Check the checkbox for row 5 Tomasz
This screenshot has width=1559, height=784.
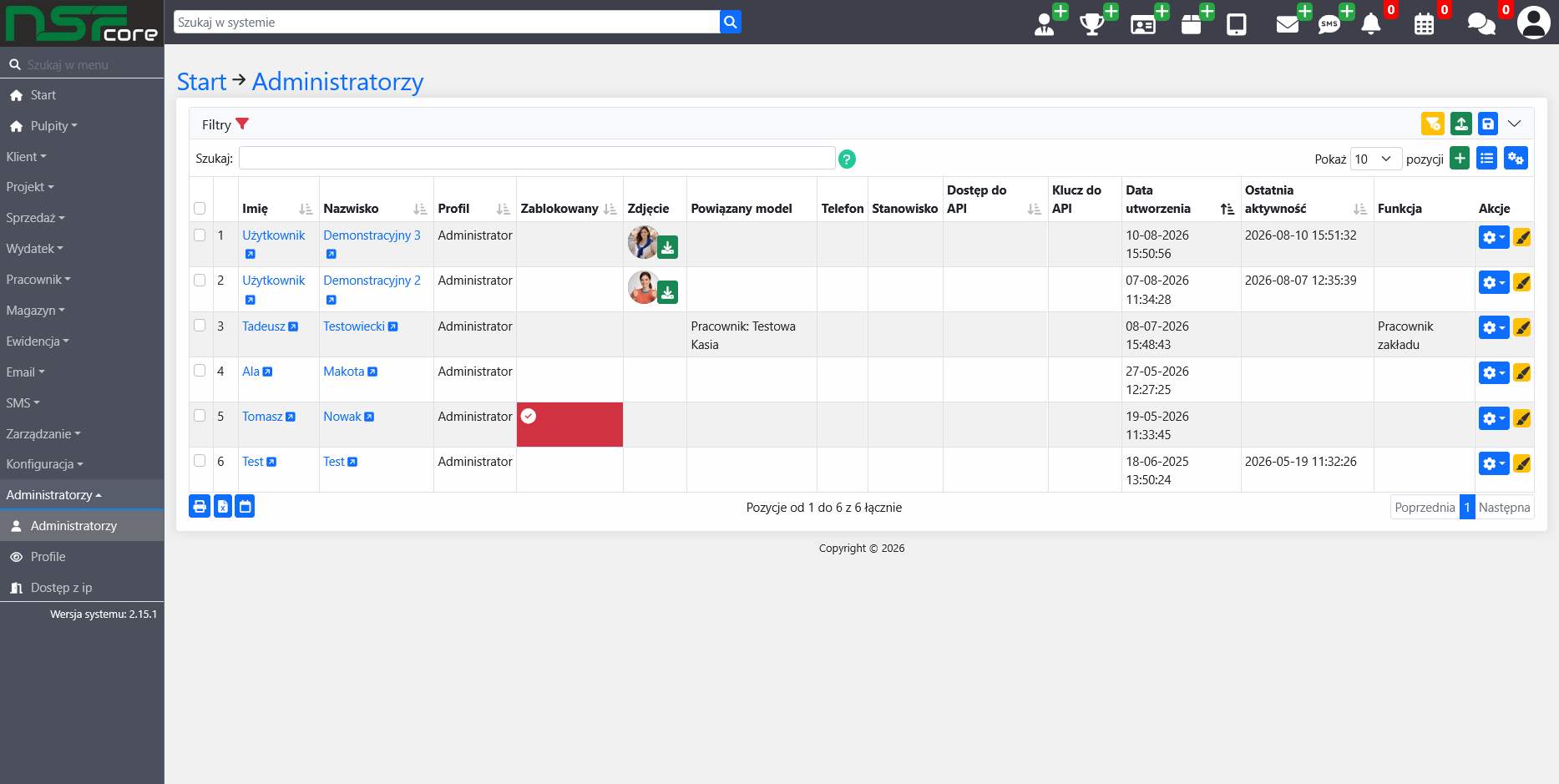click(x=200, y=416)
